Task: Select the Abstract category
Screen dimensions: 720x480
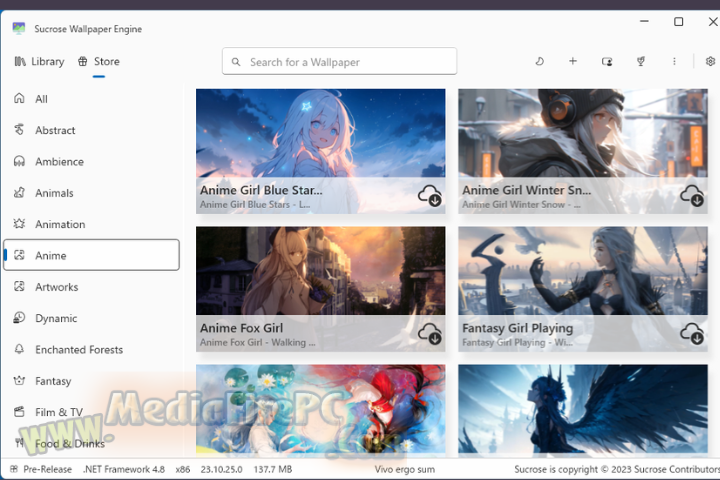Action: (91, 130)
